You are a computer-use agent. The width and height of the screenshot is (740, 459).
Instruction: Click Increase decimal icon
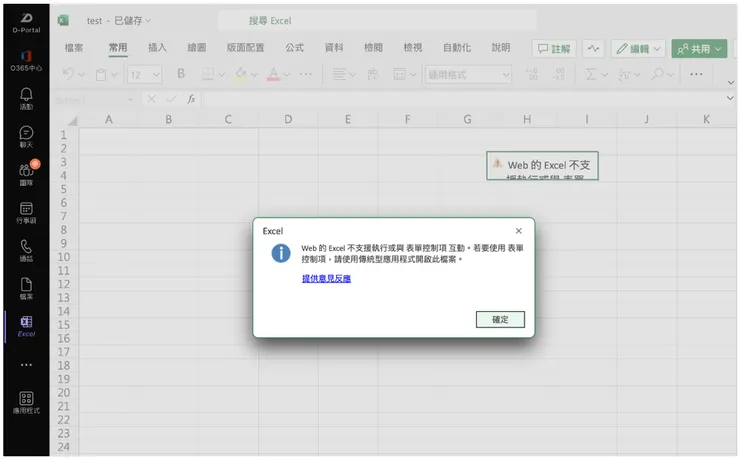coord(532,74)
